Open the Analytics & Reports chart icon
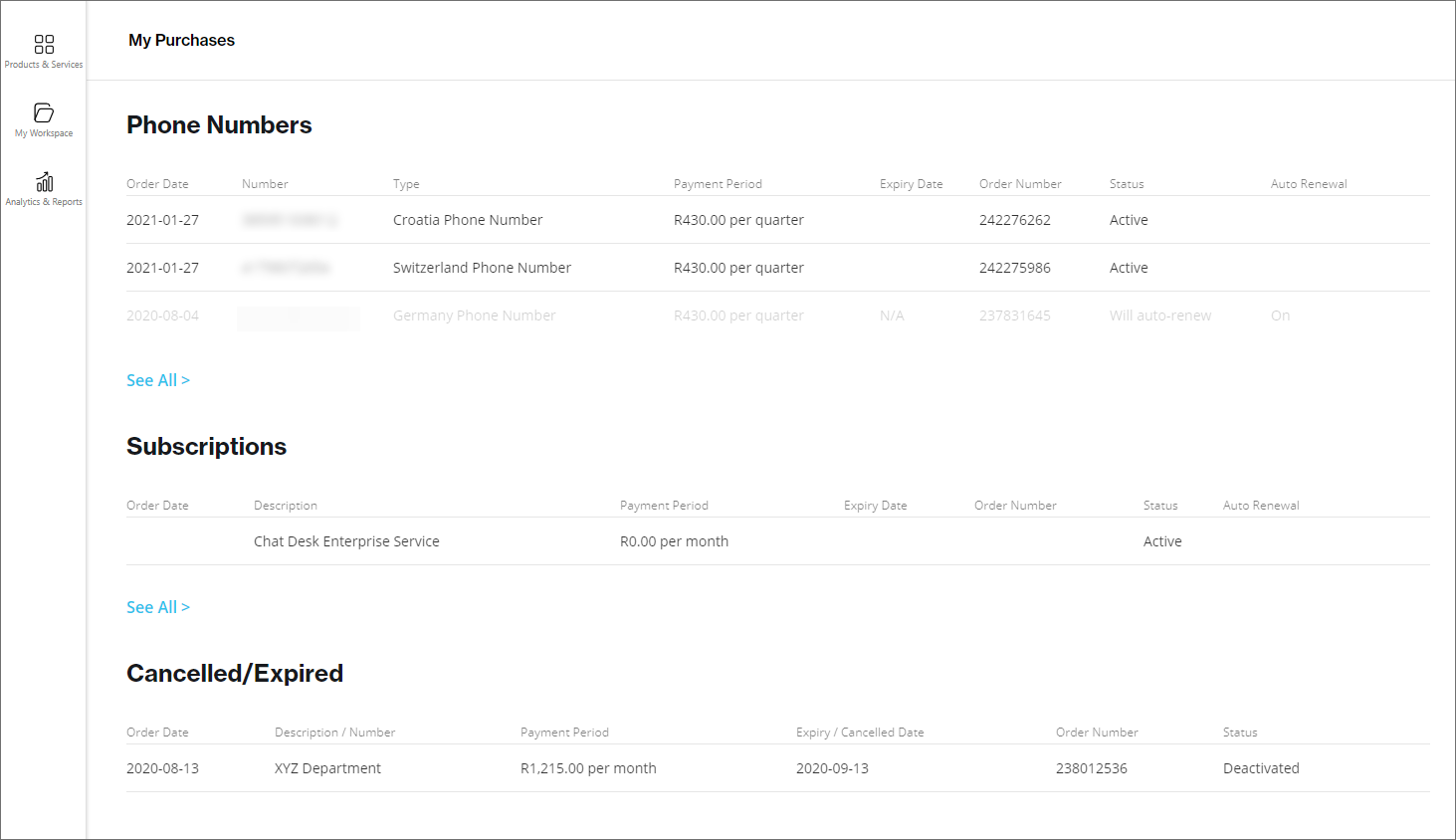Viewport: 1456px width, 840px height. click(x=44, y=182)
